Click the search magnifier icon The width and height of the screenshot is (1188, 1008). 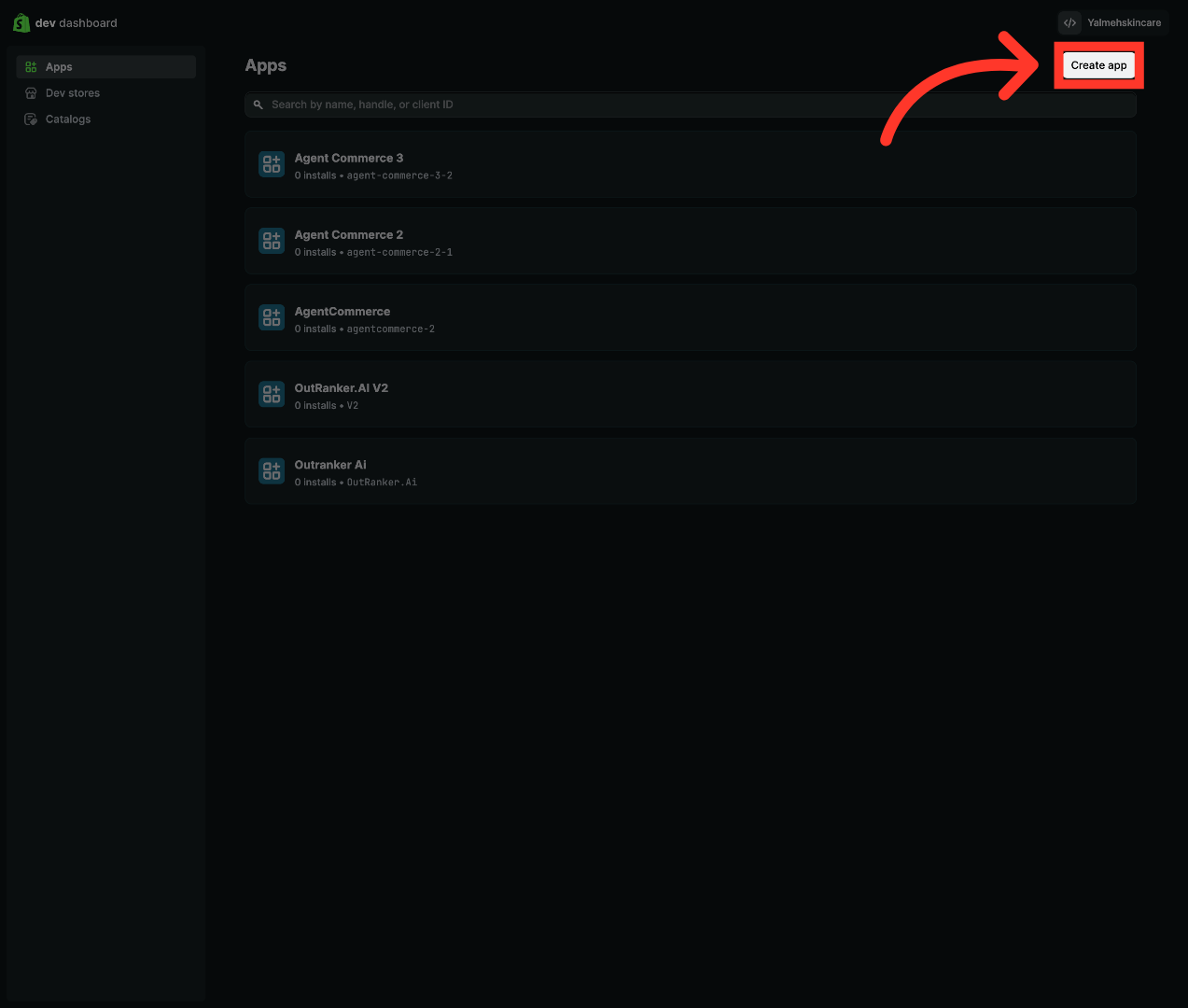coord(259,105)
